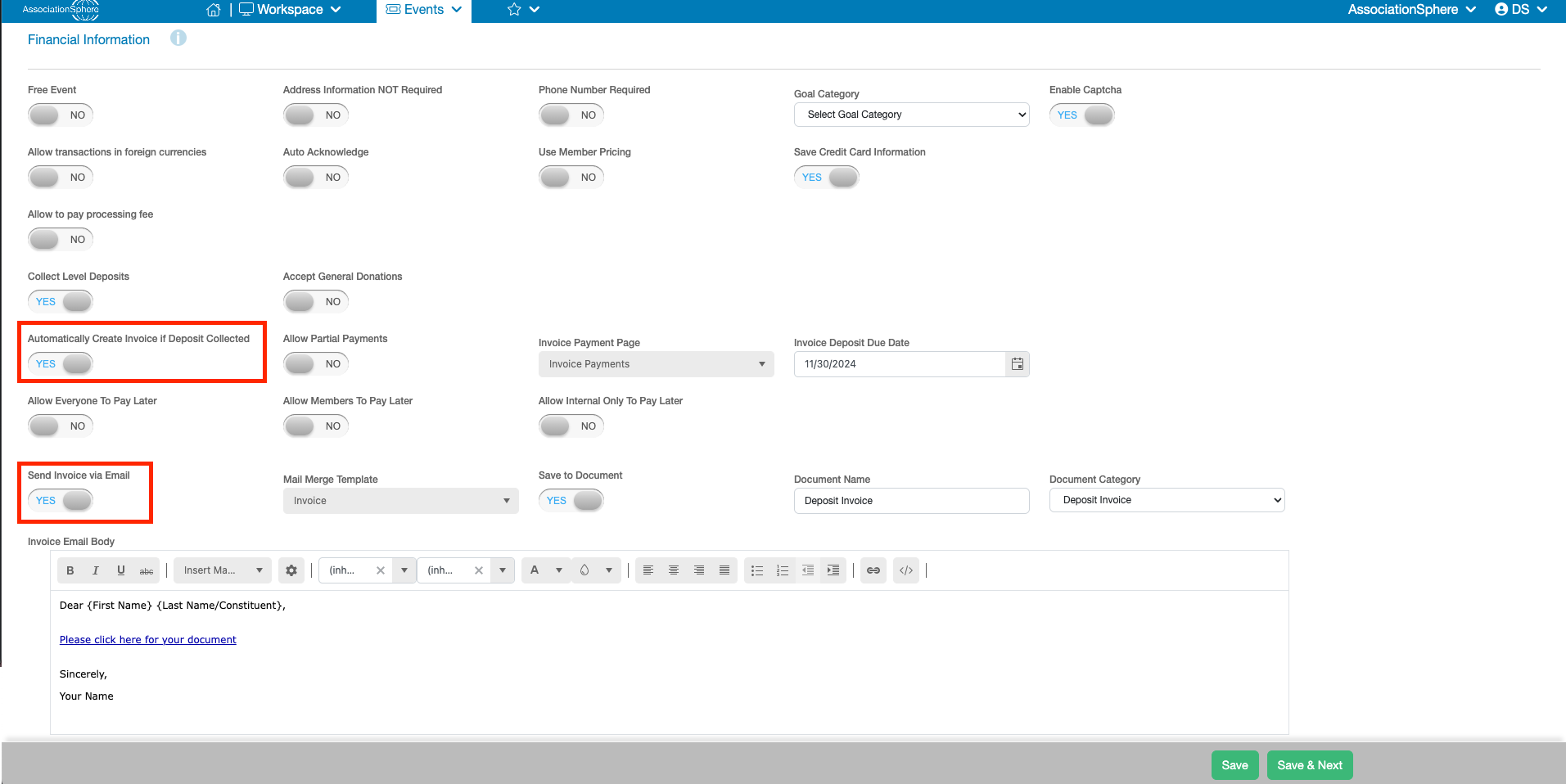
Task: Open the AssociationSphere account menu
Action: (x=1412, y=10)
